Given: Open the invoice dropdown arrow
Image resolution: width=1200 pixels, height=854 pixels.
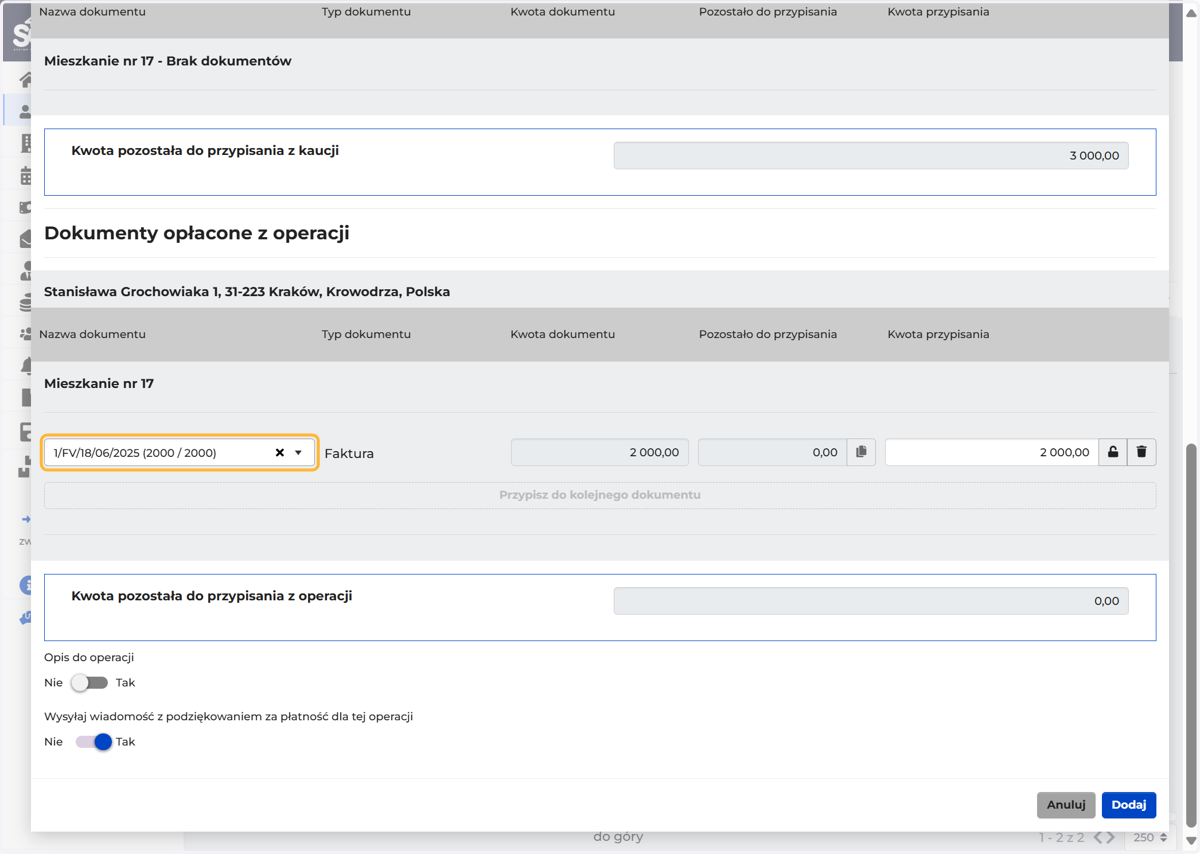Looking at the screenshot, I should [298, 453].
